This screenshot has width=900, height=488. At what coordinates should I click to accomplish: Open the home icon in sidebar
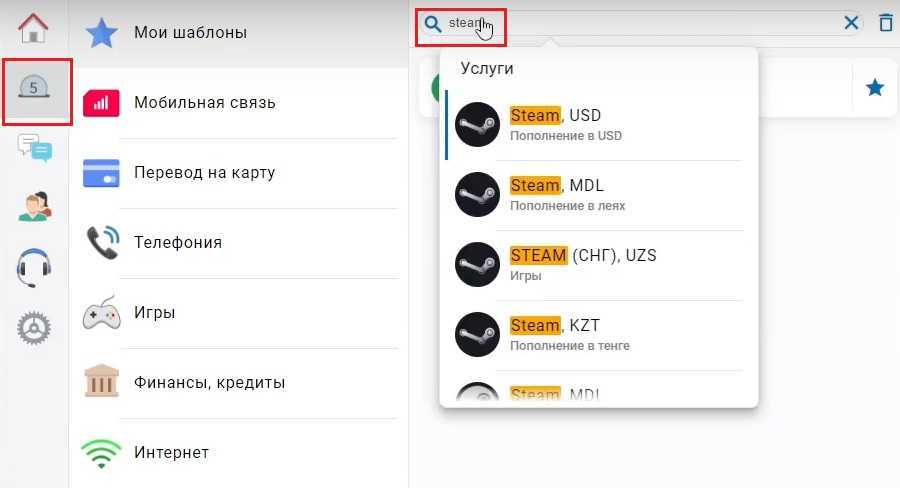33,28
